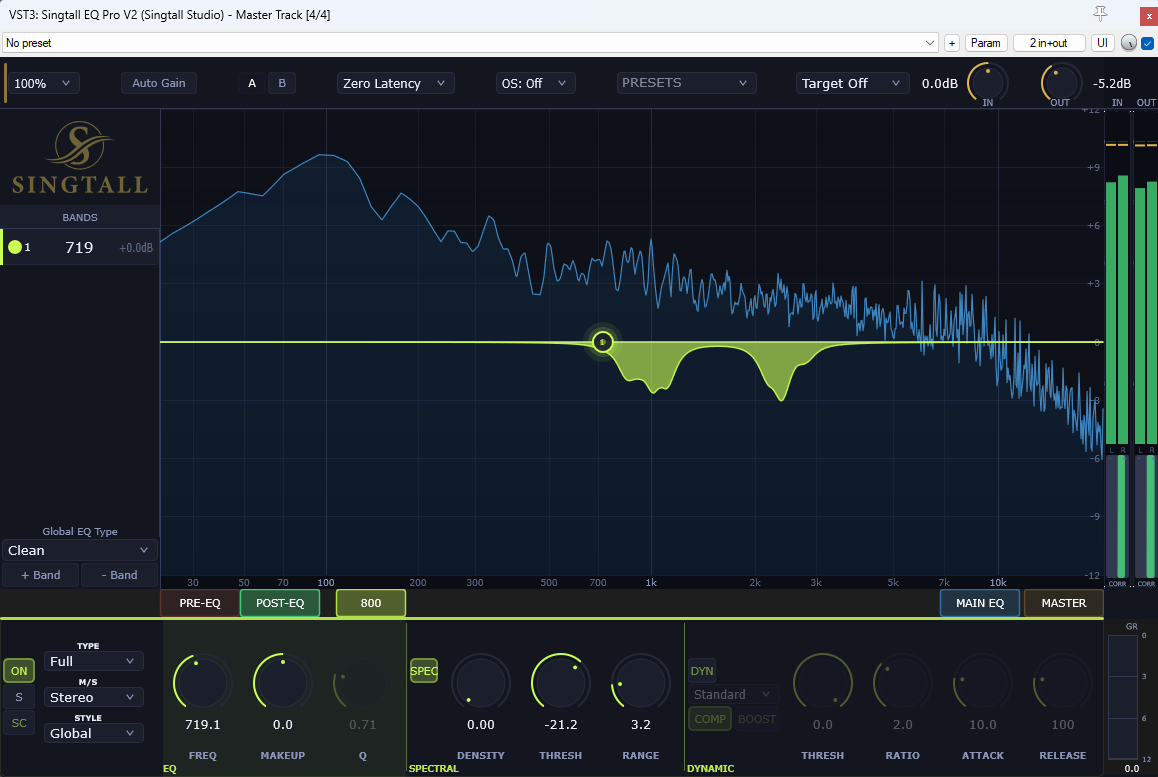Open the Global EQ Type Clean dropdown
The width and height of the screenshot is (1158, 777).
click(79, 550)
